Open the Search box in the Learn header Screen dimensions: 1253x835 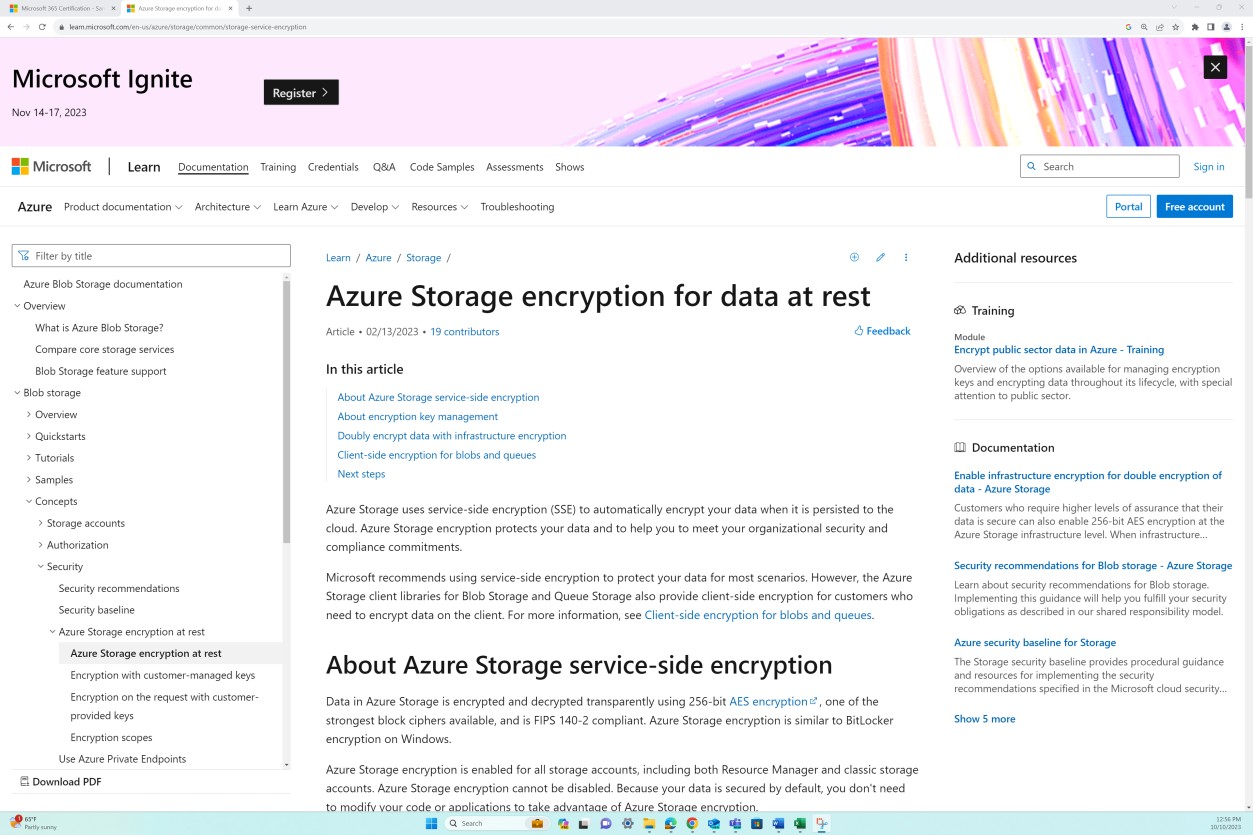(x=1099, y=166)
